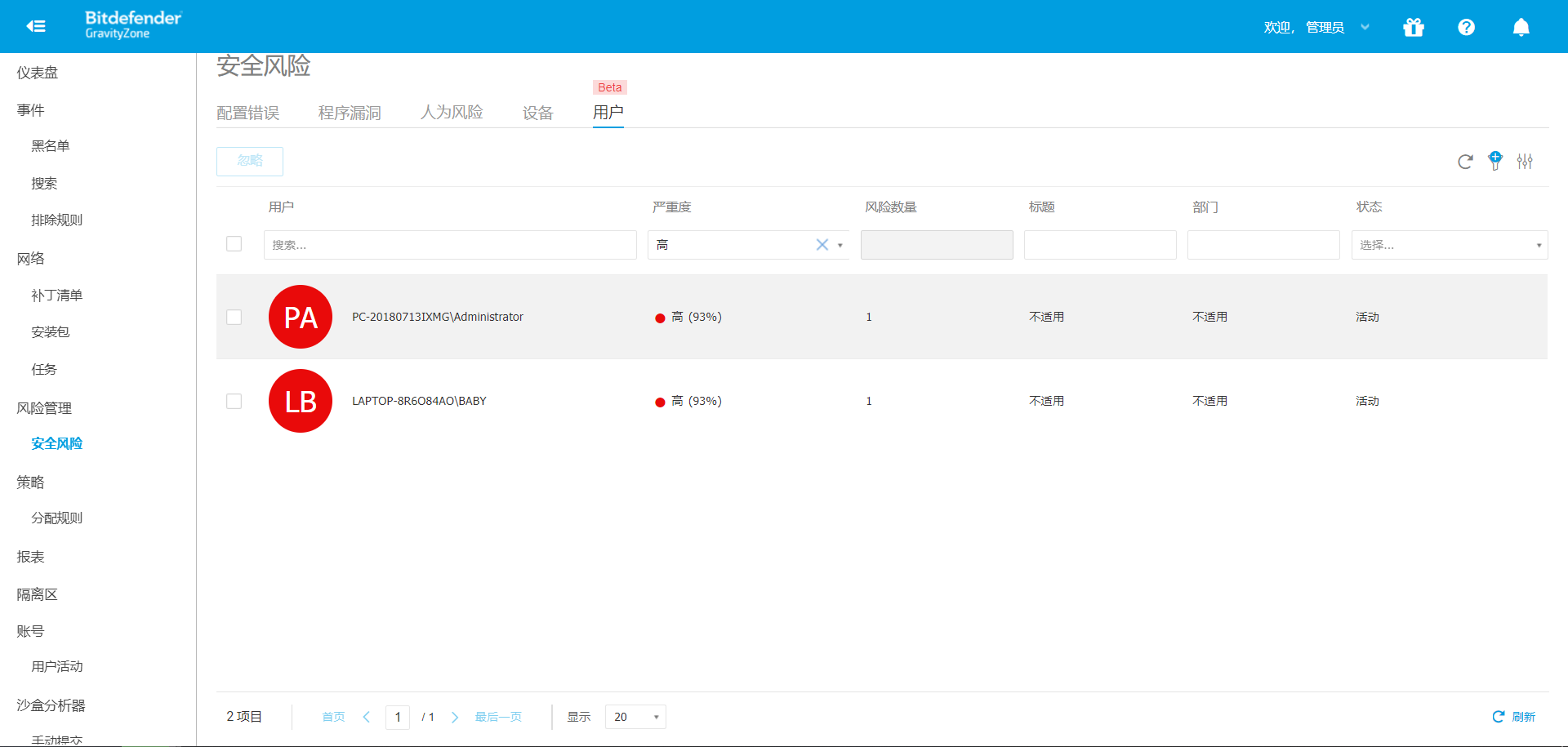Open the column settings sliders icon
Image resolution: width=1568 pixels, height=747 pixels.
point(1525,162)
